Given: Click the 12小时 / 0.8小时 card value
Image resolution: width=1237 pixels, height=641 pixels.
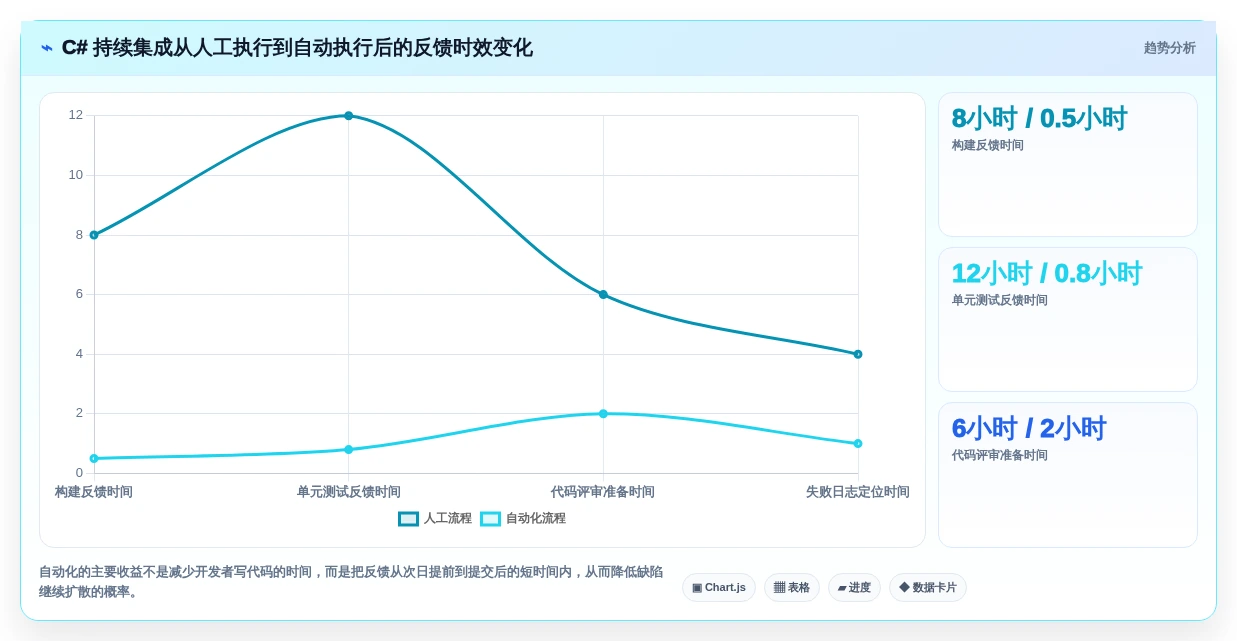Looking at the screenshot, I should click(x=1047, y=273).
